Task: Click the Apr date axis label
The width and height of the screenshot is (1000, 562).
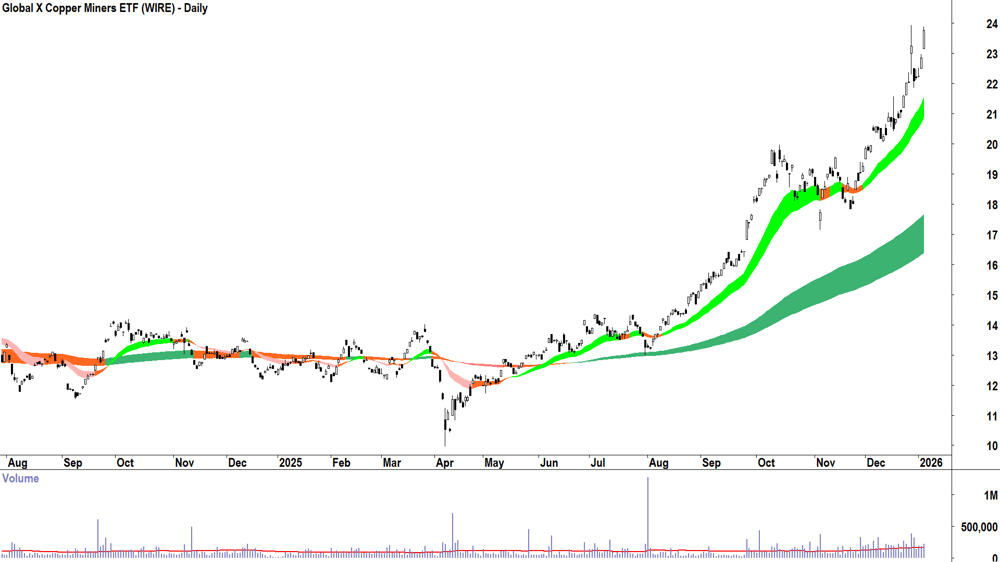Action: point(445,463)
